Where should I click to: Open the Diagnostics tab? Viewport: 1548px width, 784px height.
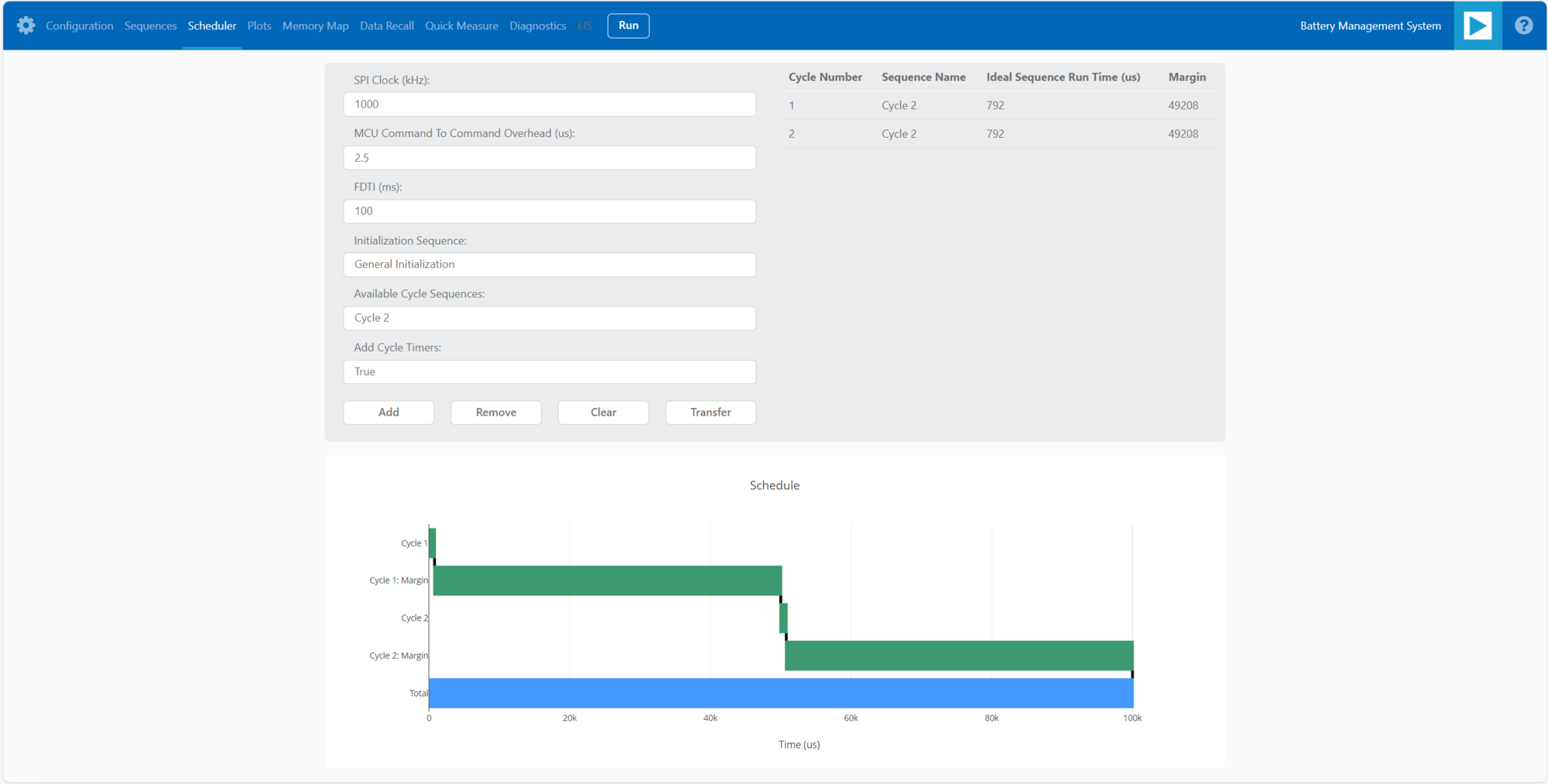537,26
